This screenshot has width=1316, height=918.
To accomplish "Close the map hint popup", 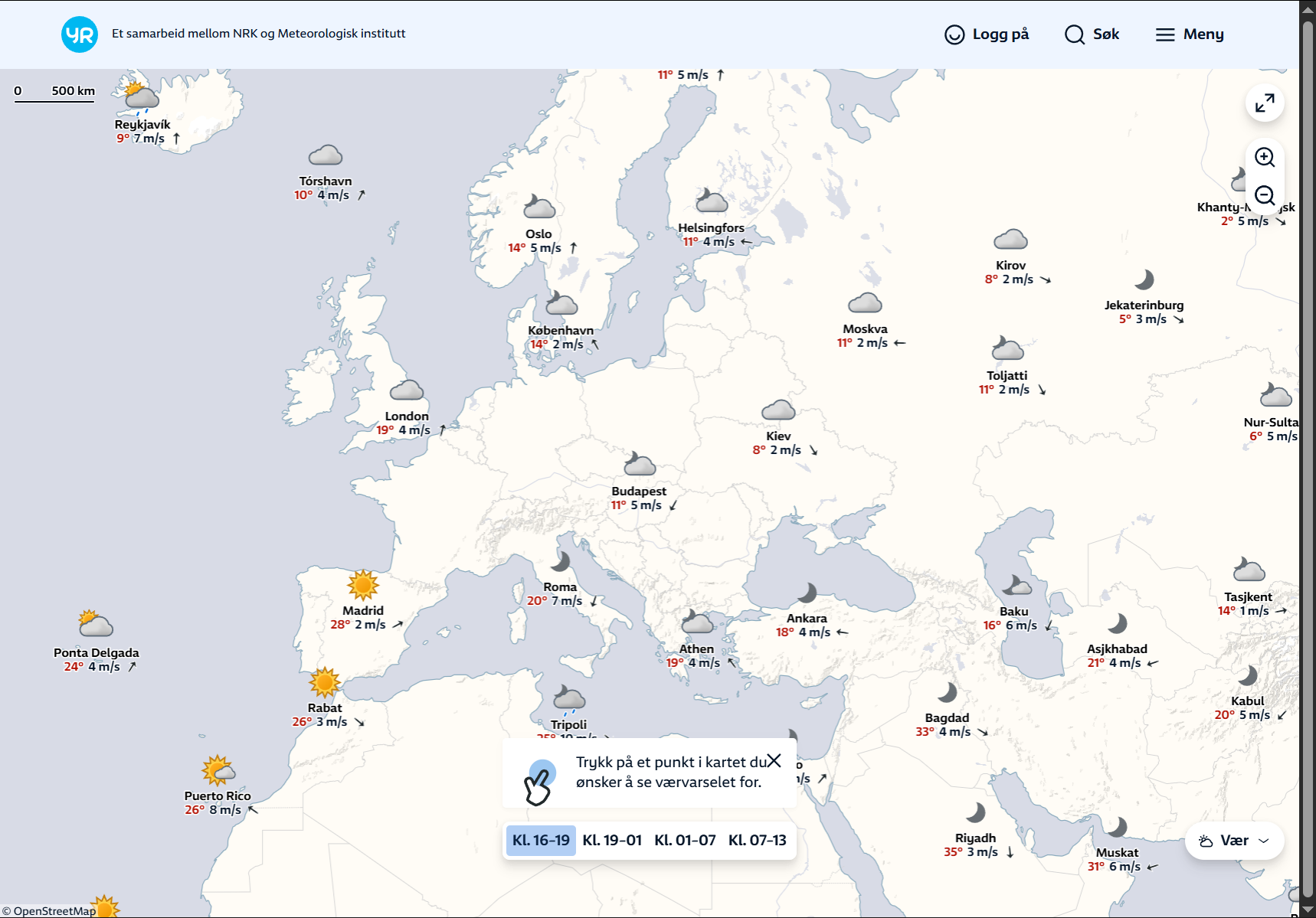I will [774, 760].
